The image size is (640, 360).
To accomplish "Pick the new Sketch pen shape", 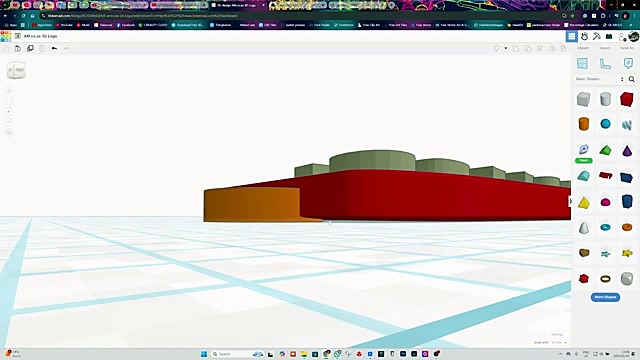I will 584,149.
